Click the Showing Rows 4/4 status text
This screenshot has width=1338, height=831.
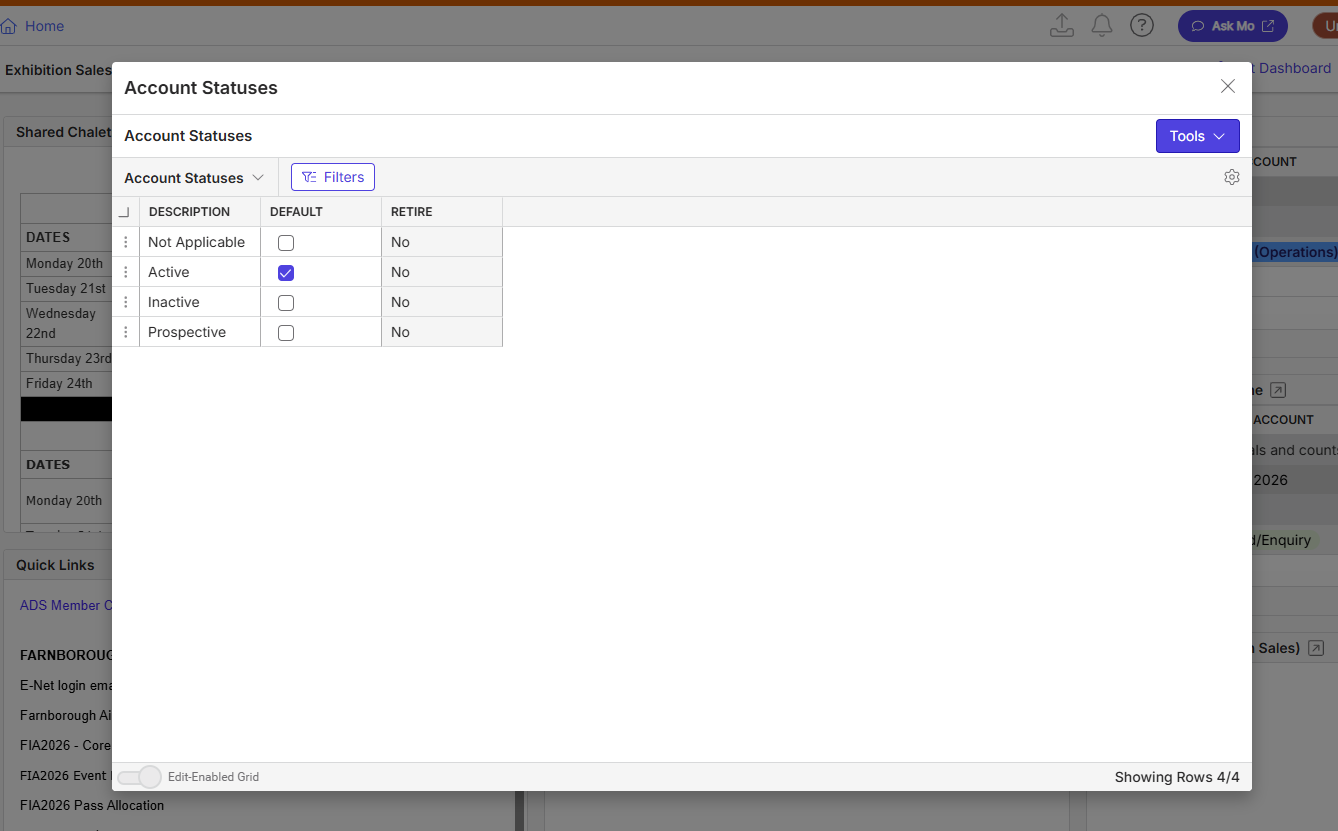point(1177,777)
